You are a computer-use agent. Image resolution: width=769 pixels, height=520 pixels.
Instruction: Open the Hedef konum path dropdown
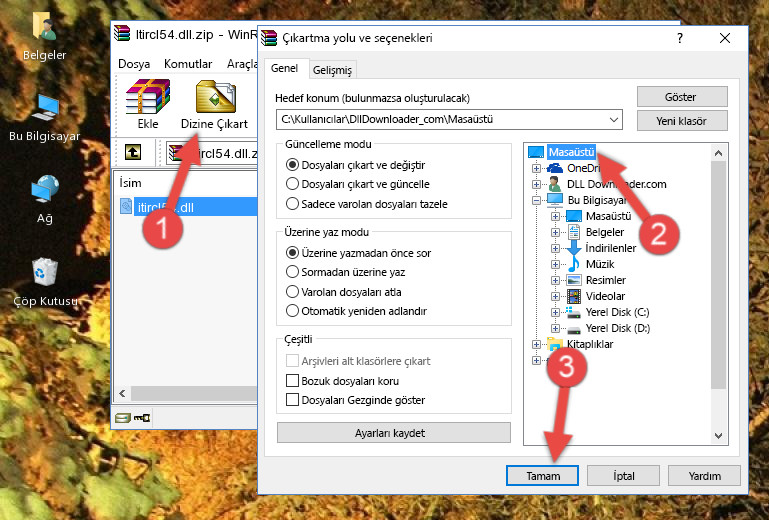[x=614, y=120]
